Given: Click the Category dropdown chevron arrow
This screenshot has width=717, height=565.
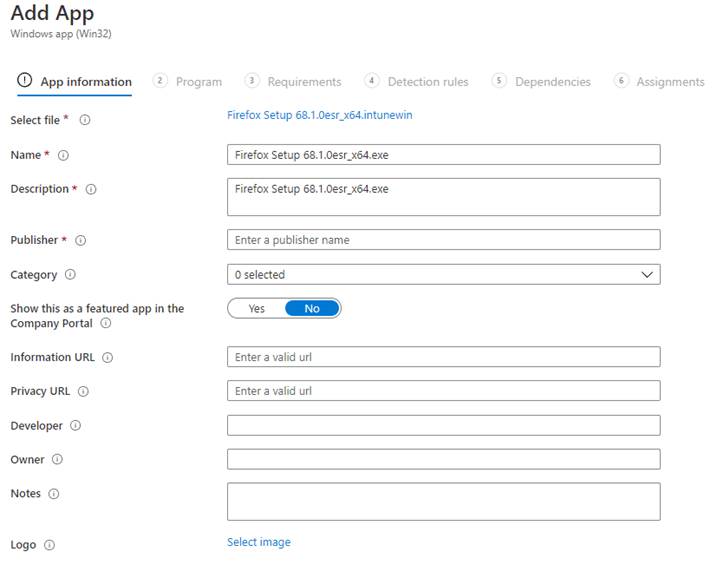Looking at the screenshot, I should click(x=647, y=275).
